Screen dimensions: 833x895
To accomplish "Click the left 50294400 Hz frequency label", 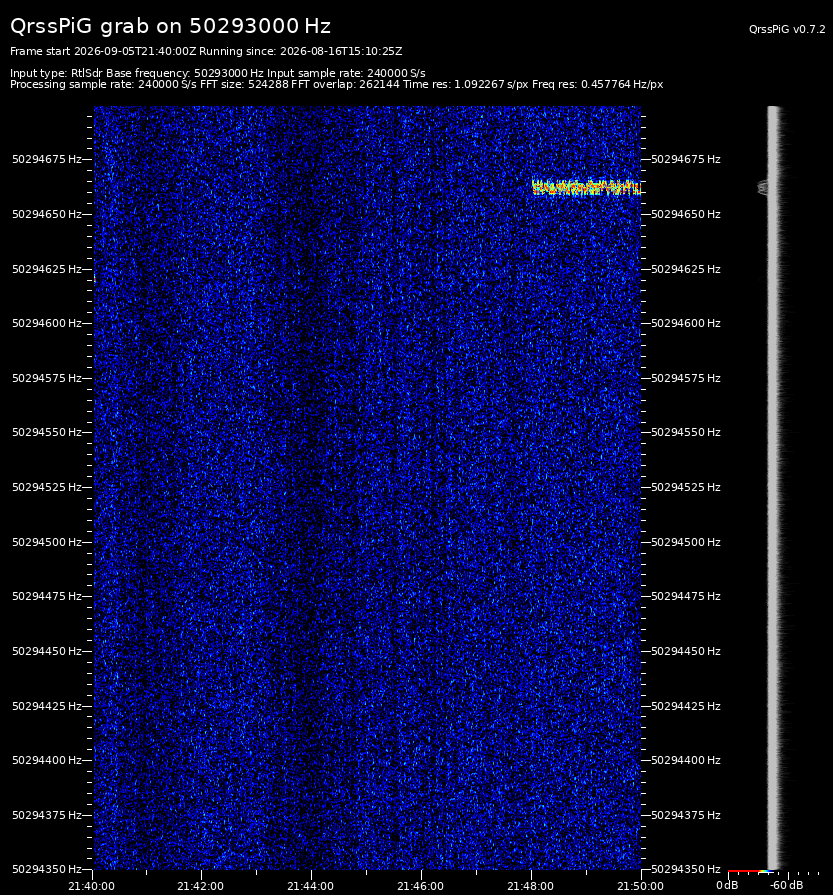I will [47, 760].
